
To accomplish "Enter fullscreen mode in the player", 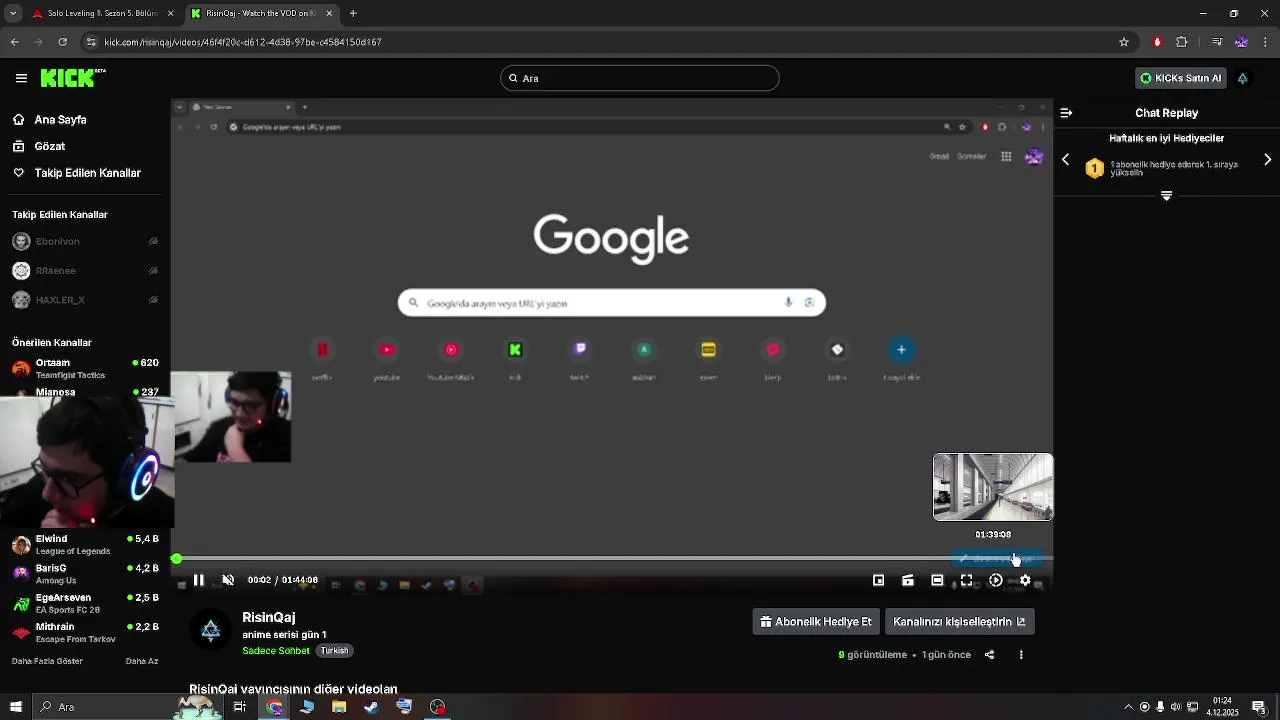I will [x=966, y=580].
